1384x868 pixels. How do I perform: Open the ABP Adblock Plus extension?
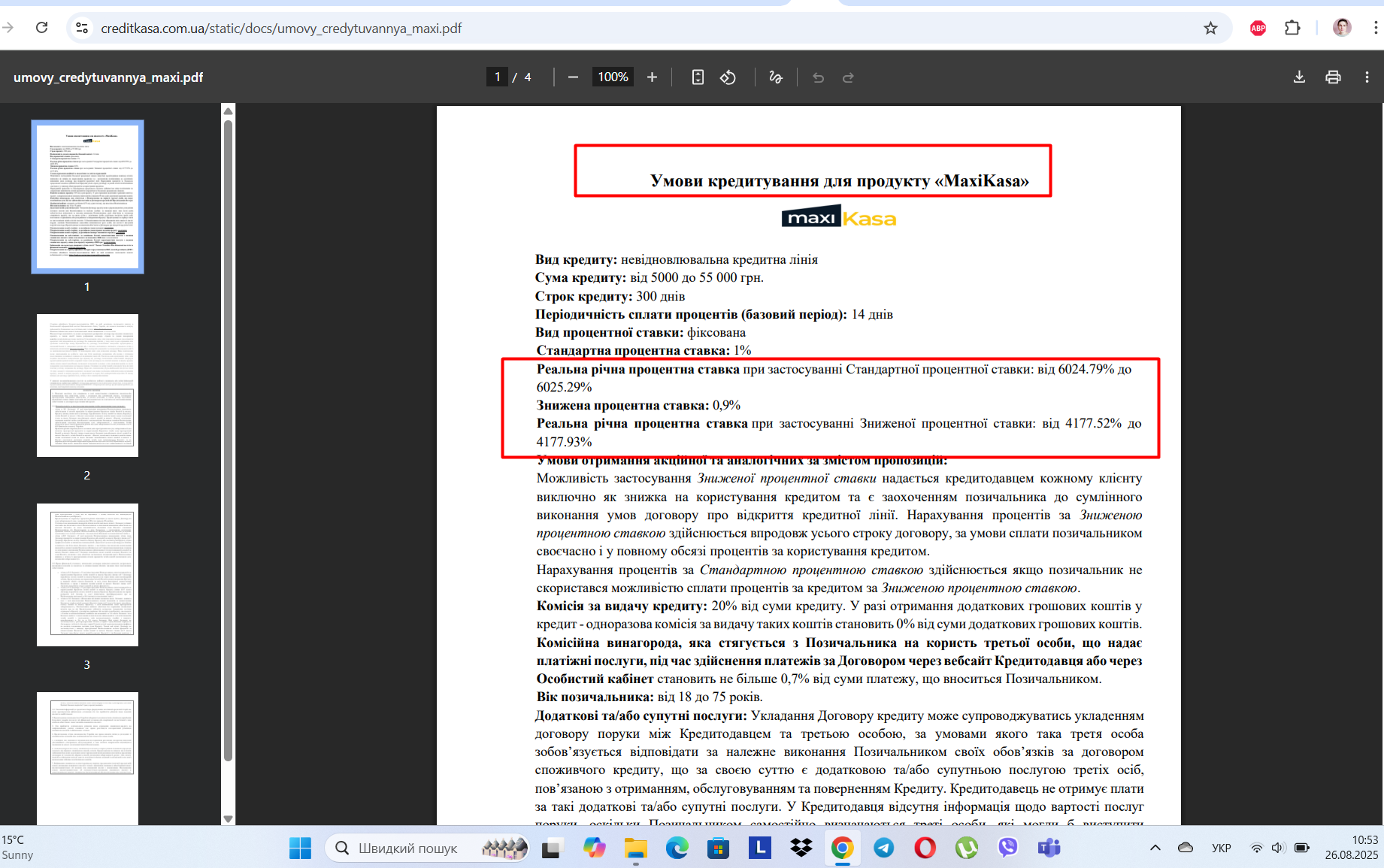(x=1258, y=28)
